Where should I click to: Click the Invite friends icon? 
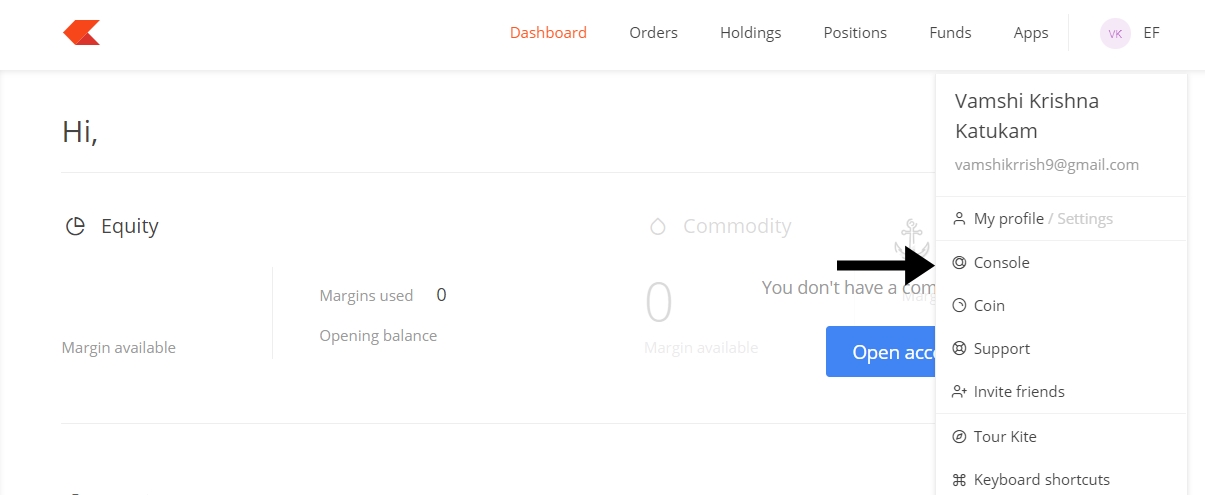click(959, 392)
